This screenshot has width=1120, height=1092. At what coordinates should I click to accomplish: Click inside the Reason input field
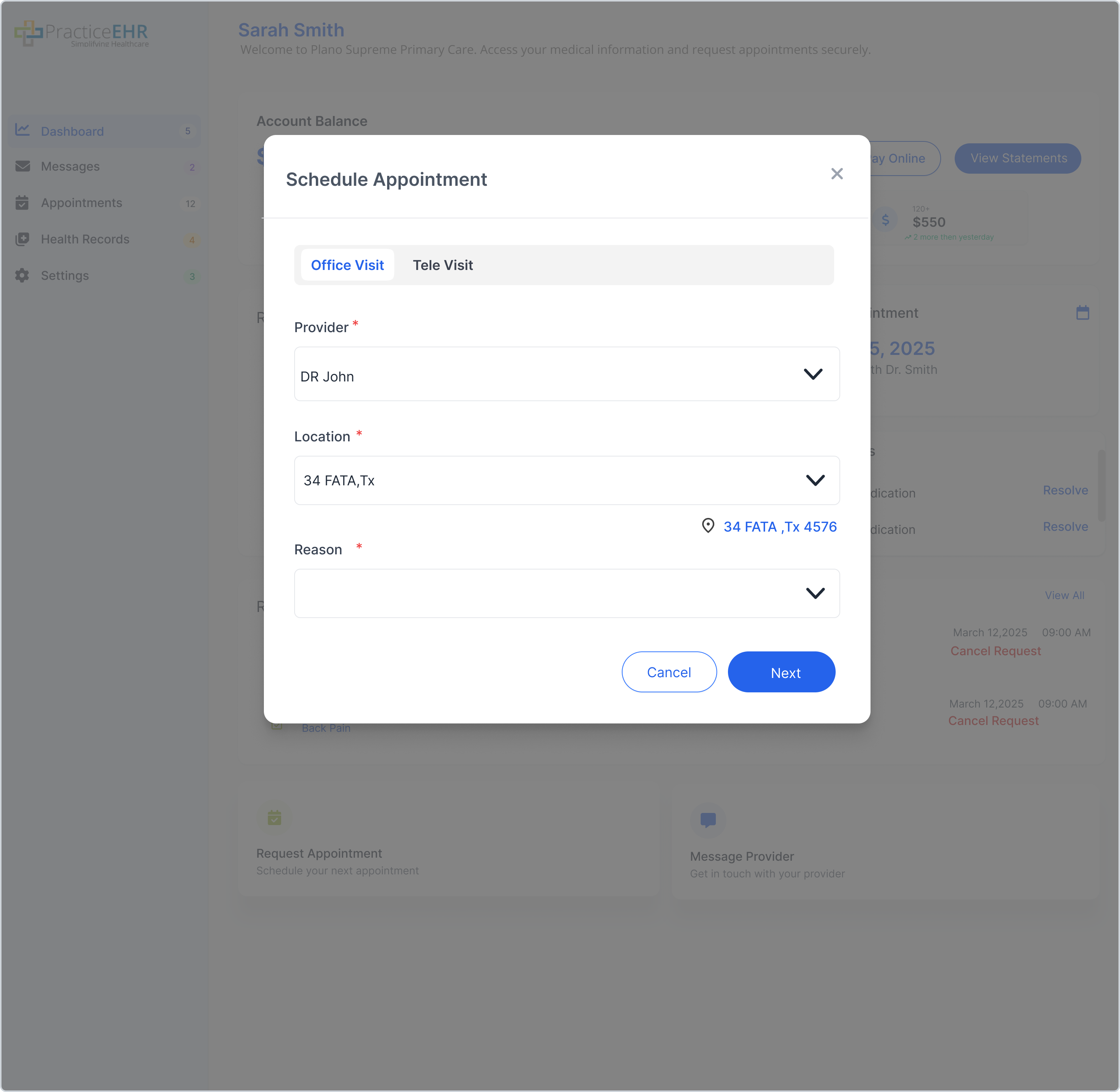coord(516,593)
